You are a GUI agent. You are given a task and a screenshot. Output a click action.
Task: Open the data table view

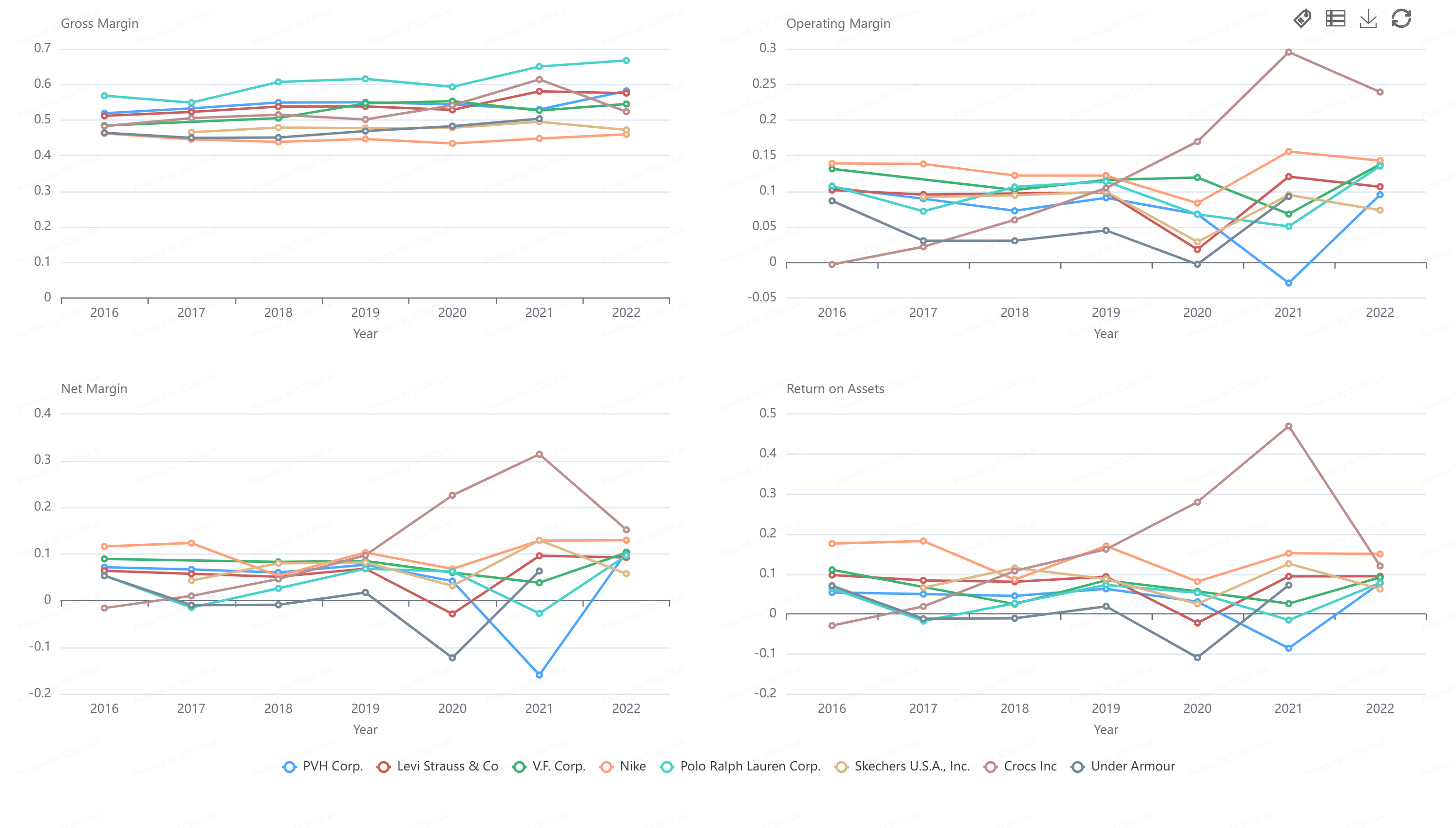(x=1335, y=19)
